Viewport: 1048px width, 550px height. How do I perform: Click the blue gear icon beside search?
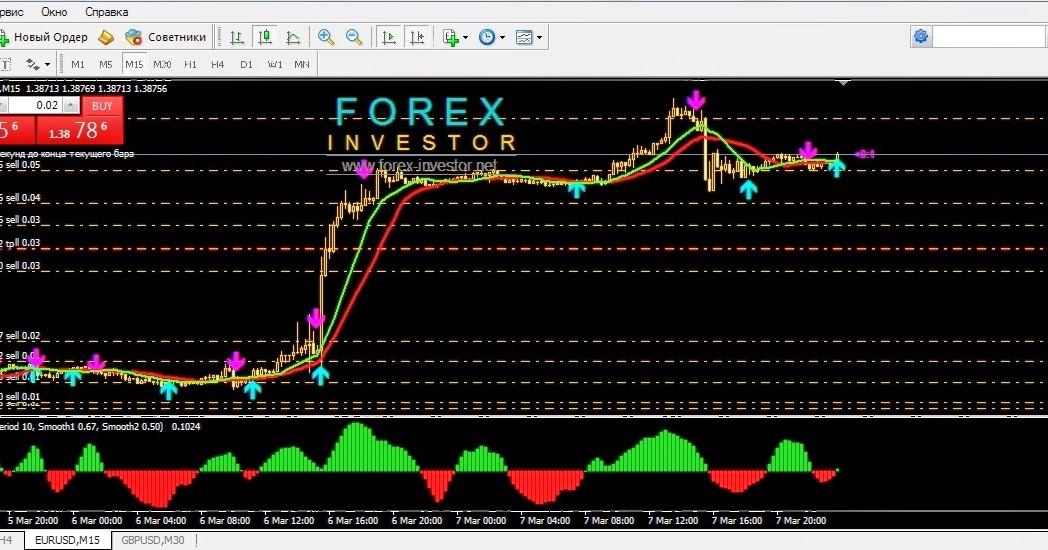coord(921,36)
